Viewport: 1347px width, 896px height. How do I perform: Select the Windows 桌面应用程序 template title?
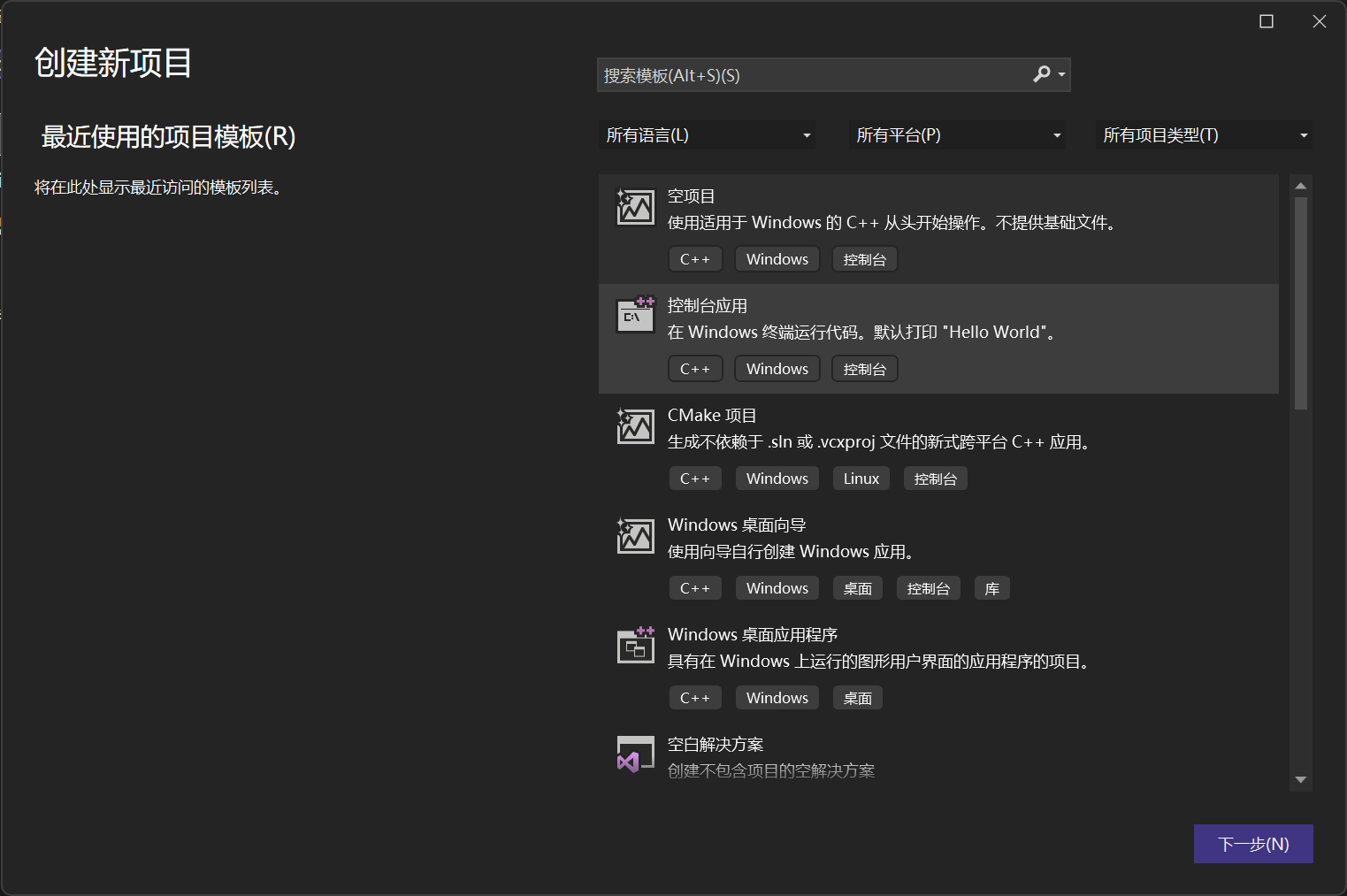[x=753, y=635]
